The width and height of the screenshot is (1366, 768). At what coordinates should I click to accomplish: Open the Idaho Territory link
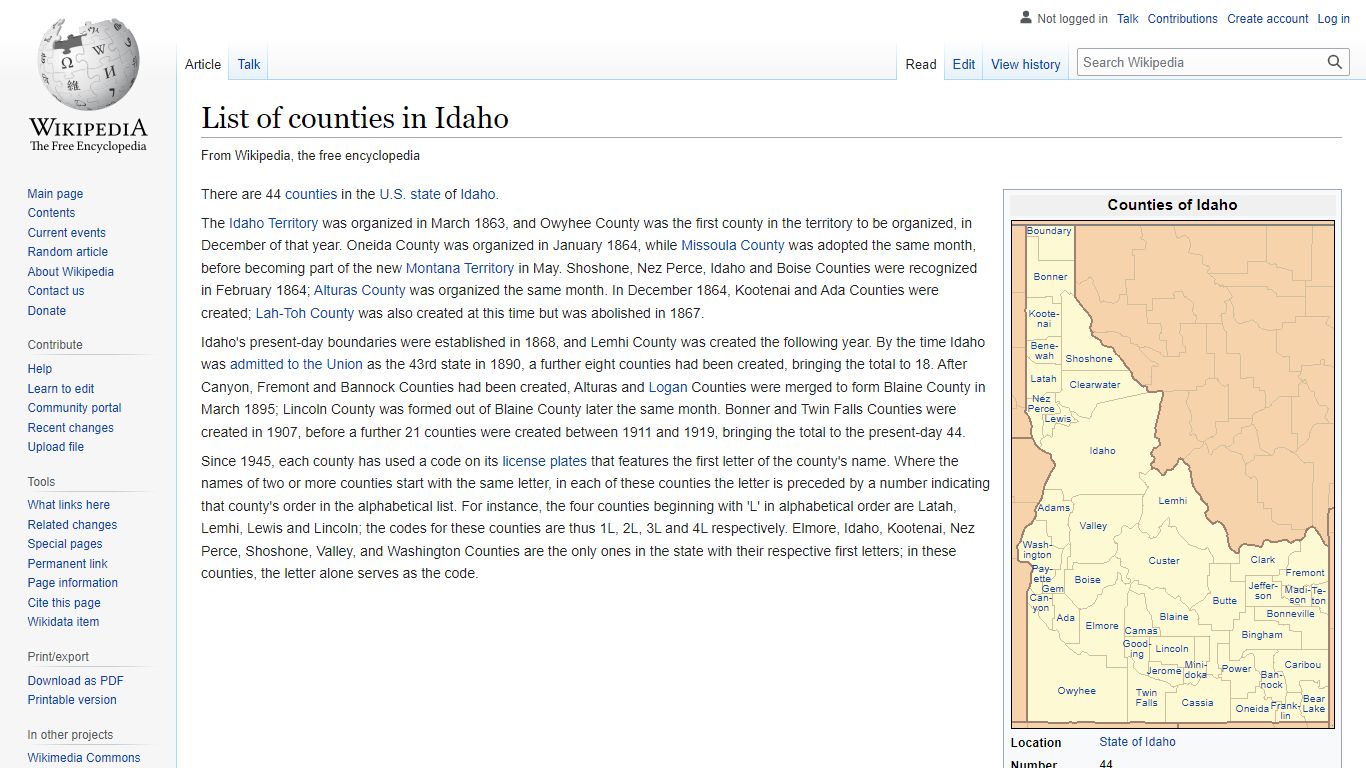(x=274, y=223)
